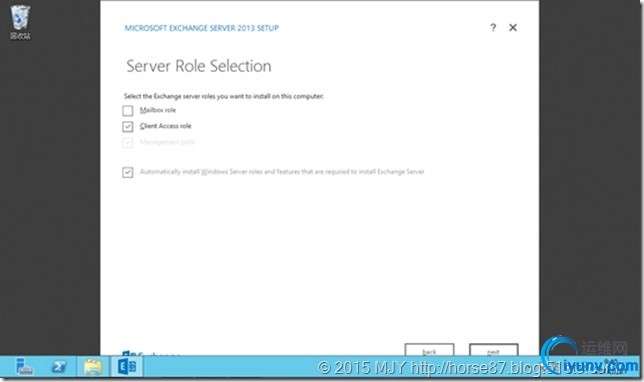Open the Recycle Bin desktop icon
Image resolution: width=644 pixels, height=382 pixels.
click(x=20, y=22)
